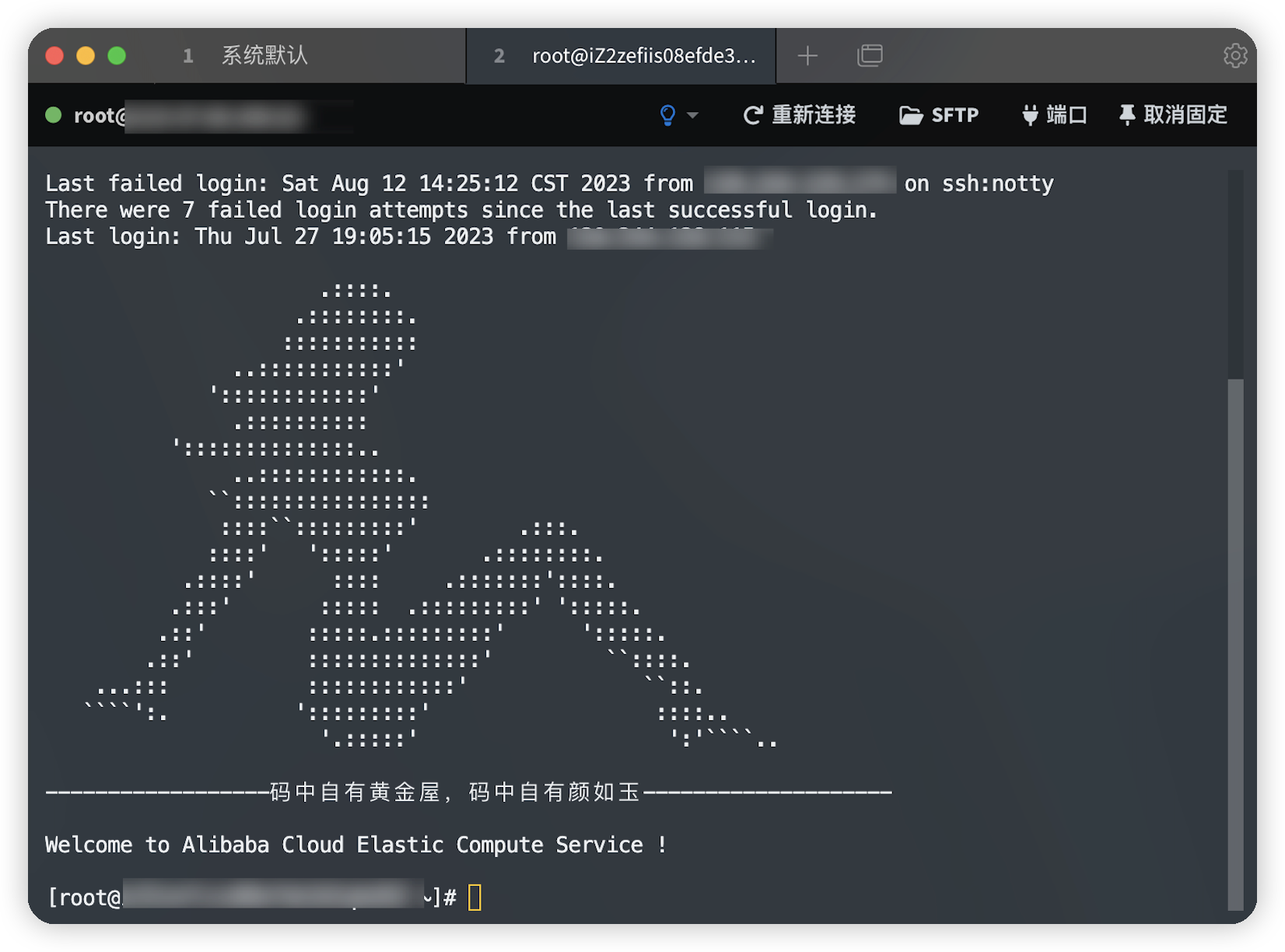
Task: Click 取消固定 unpin button
Action: (1173, 115)
